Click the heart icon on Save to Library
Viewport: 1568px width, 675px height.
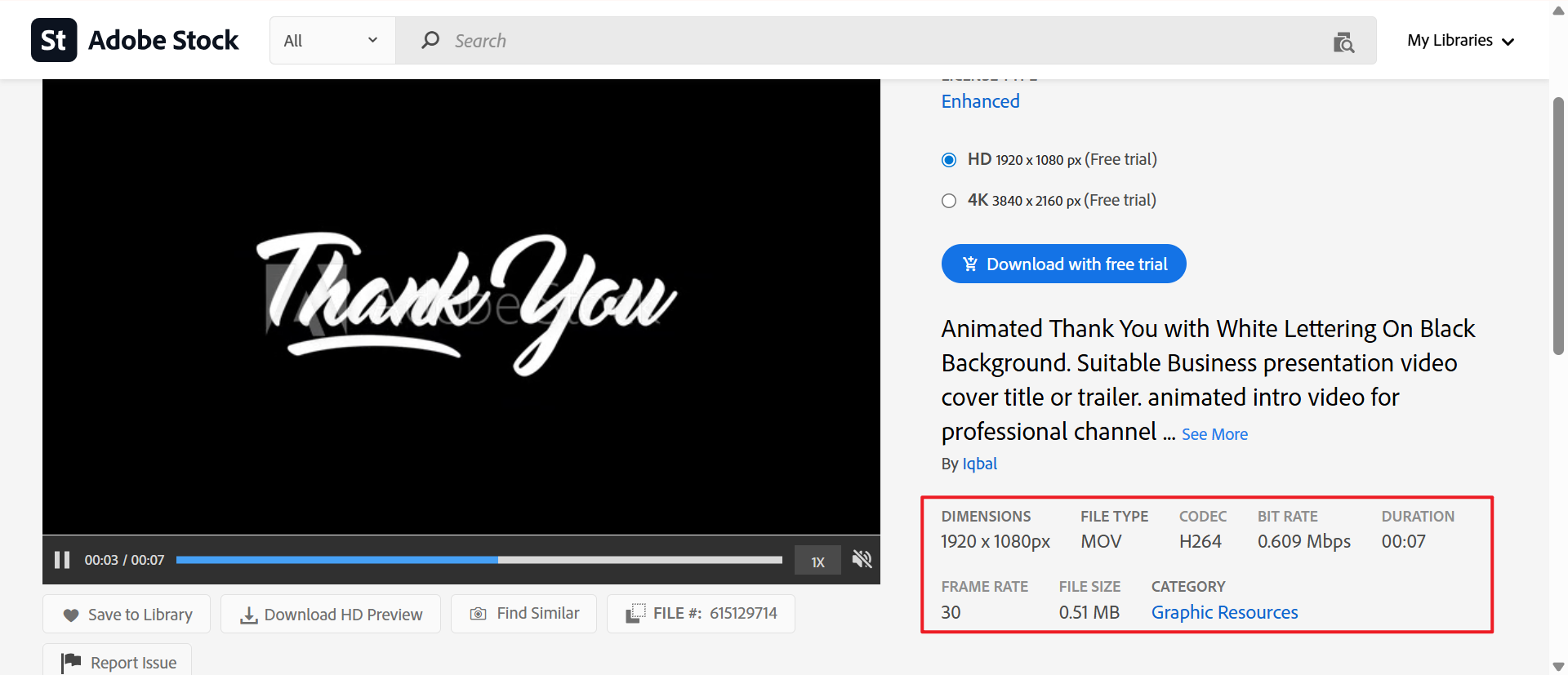click(71, 615)
